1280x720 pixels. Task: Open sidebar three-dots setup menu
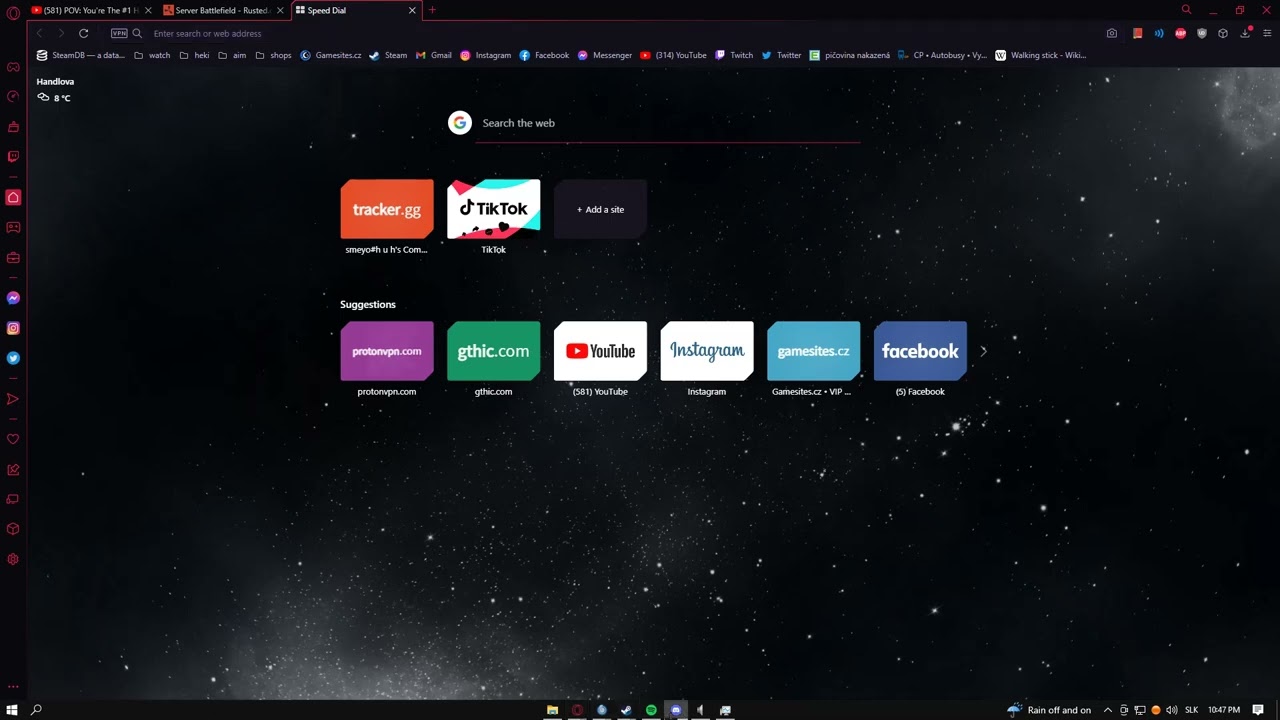tap(13, 687)
